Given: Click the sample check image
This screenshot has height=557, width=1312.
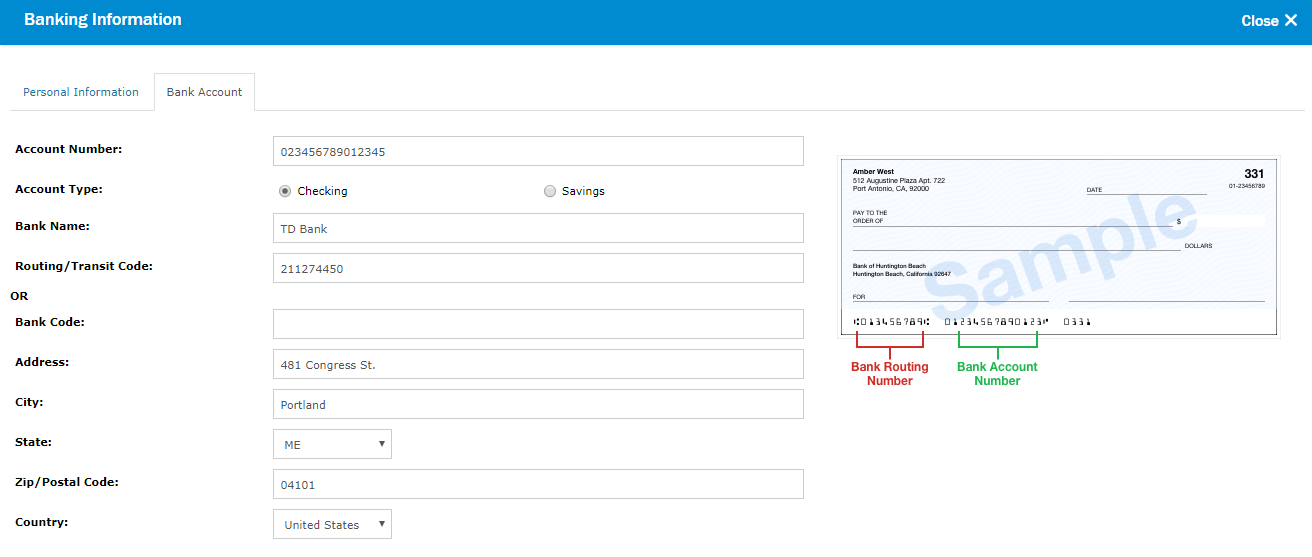Looking at the screenshot, I should (1059, 246).
